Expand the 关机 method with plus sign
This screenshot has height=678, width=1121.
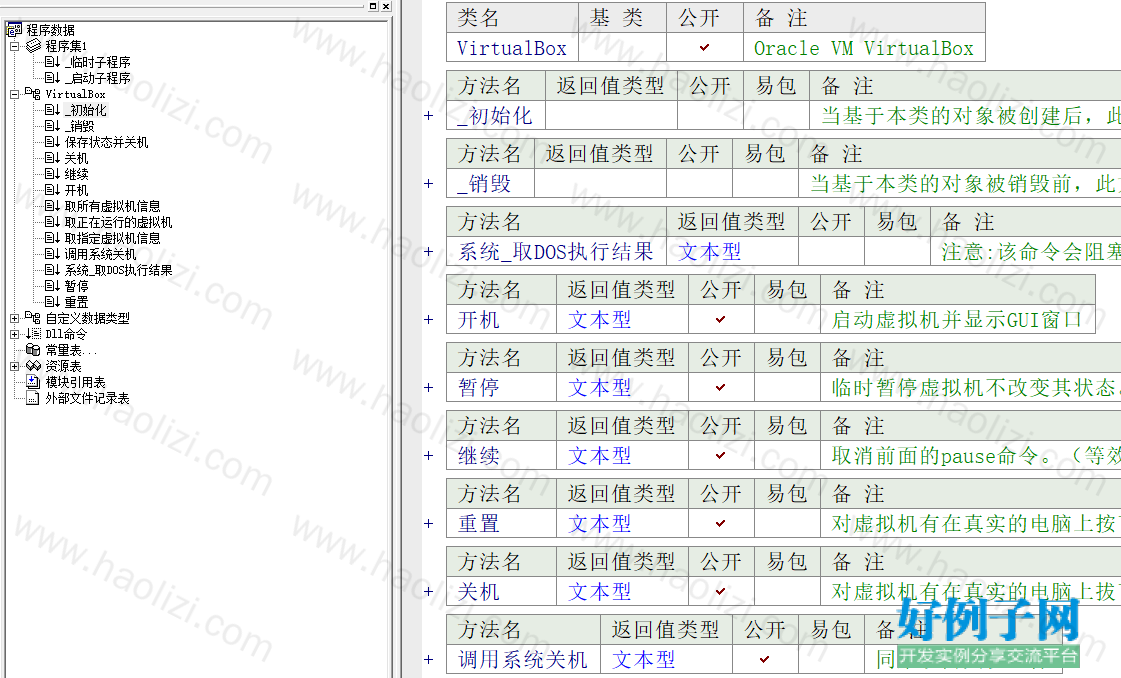click(x=429, y=591)
